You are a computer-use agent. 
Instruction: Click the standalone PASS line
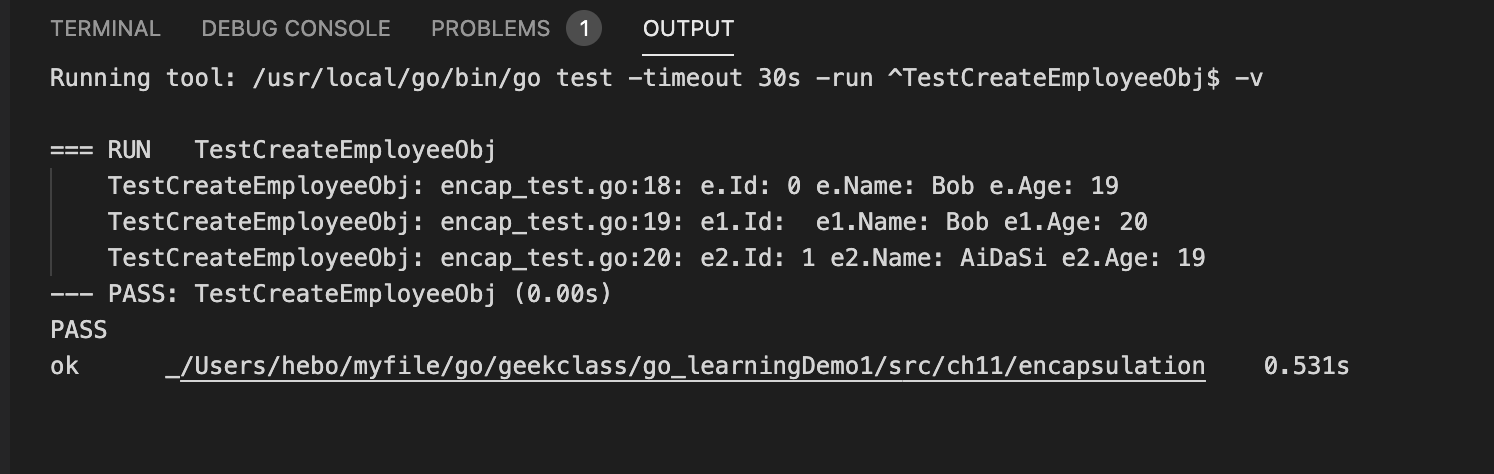point(78,329)
